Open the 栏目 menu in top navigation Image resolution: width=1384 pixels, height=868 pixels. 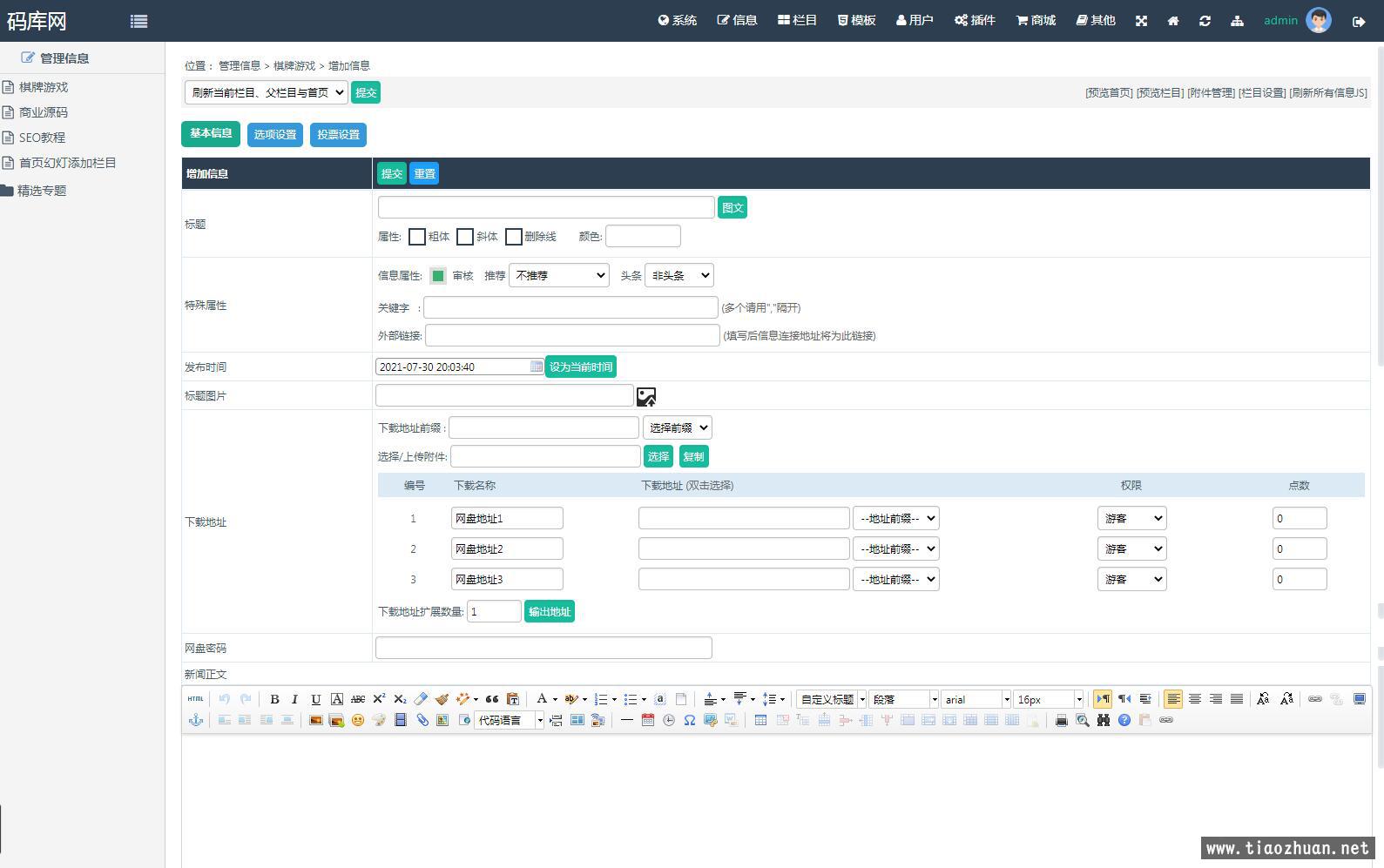point(797,20)
